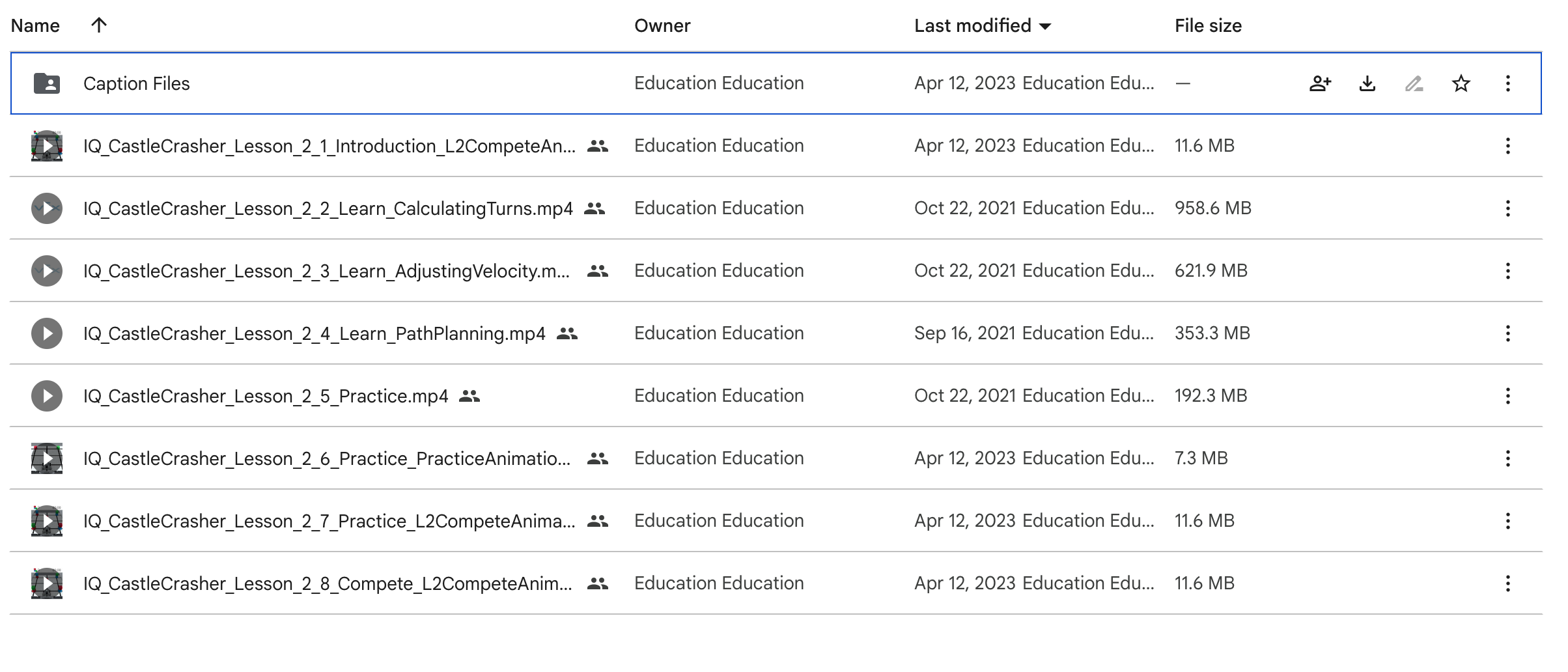The image size is (1568, 672).
Task: Click the Caption Files shared folder icon
Action: tap(47, 83)
